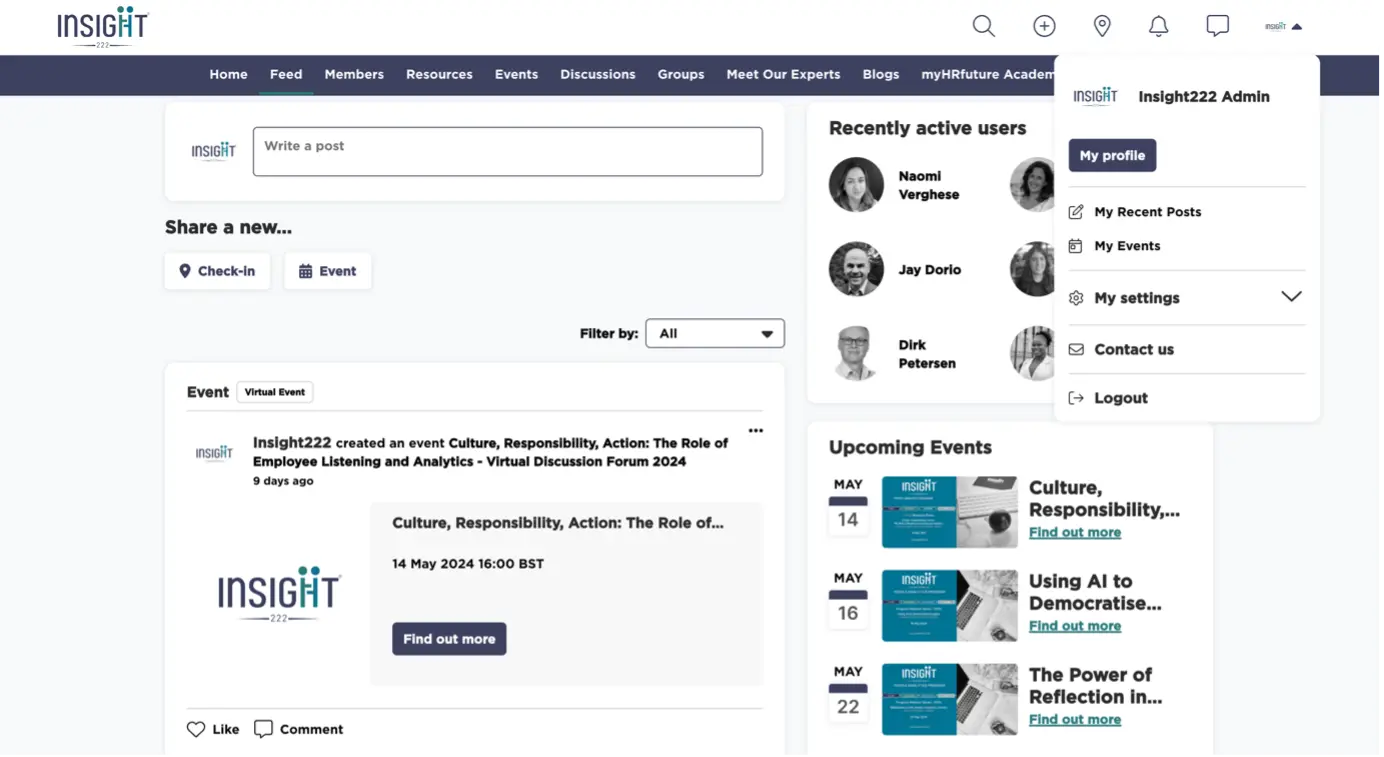Open the Resources nav item
1384x757 pixels.
coord(439,74)
